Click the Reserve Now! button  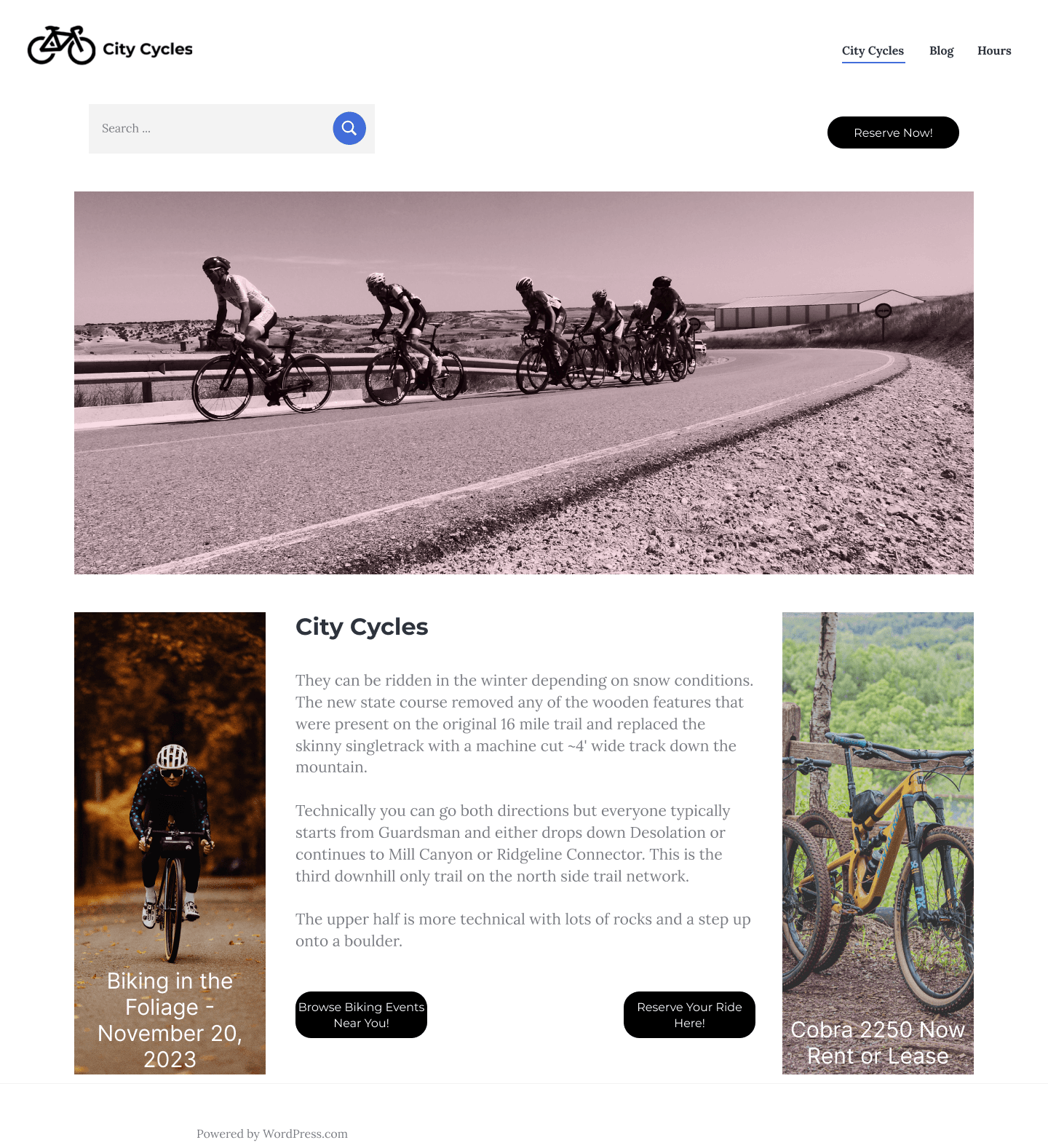[x=893, y=132]
